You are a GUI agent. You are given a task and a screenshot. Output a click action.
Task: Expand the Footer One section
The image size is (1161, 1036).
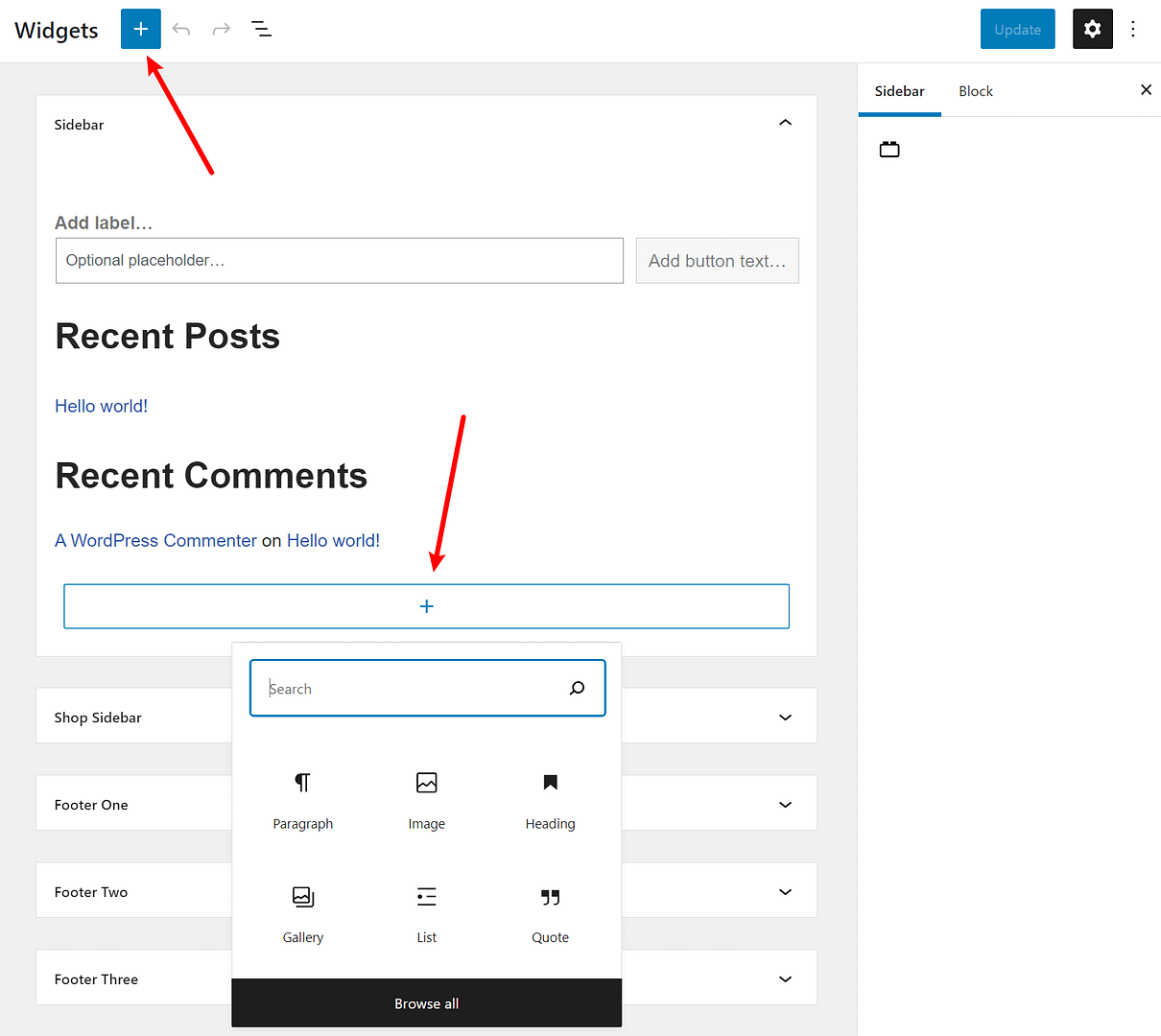click(x=785, y=803)
